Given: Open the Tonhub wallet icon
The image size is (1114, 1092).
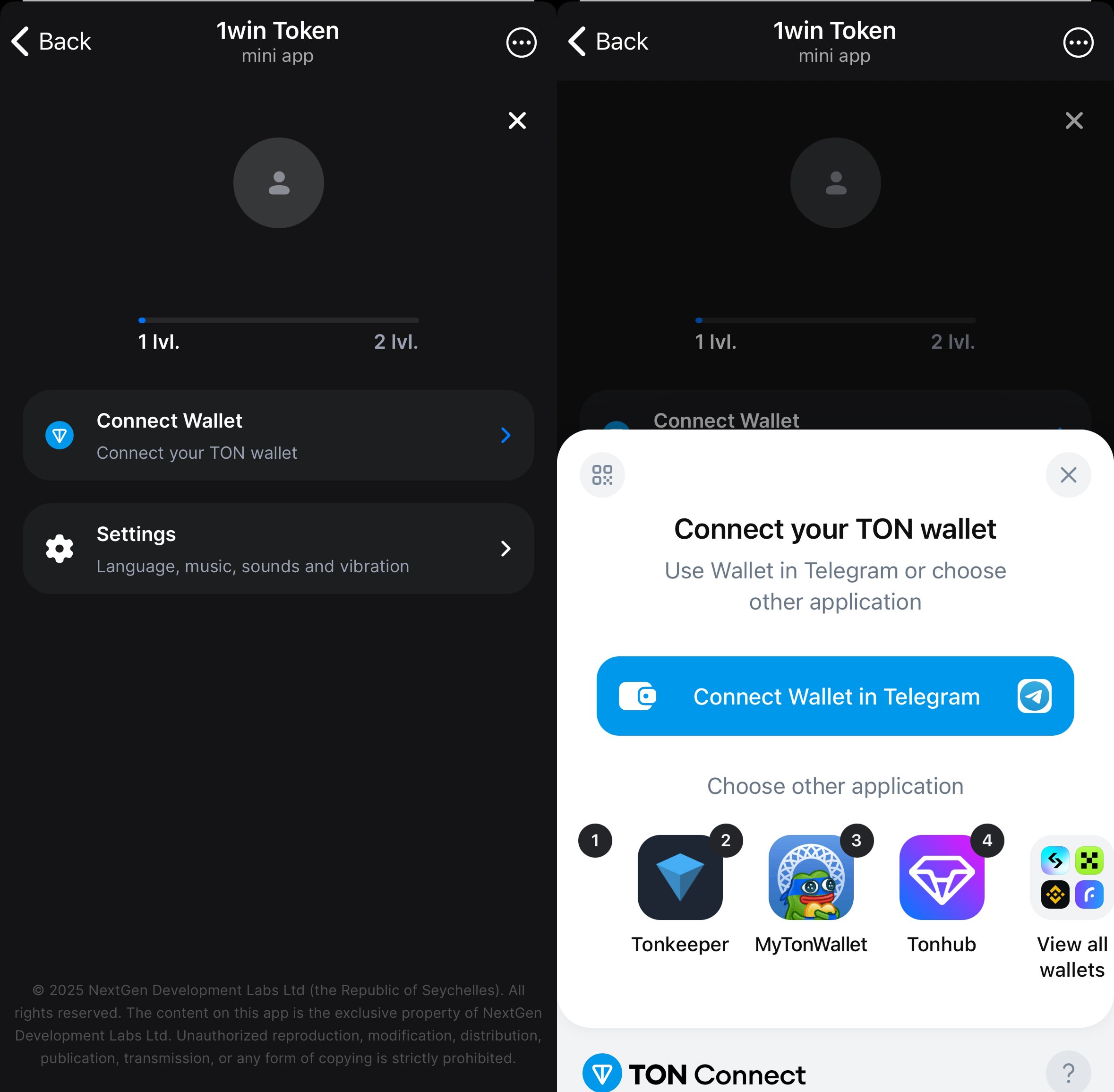Looking at the screenshot, I should pos(942,877).
